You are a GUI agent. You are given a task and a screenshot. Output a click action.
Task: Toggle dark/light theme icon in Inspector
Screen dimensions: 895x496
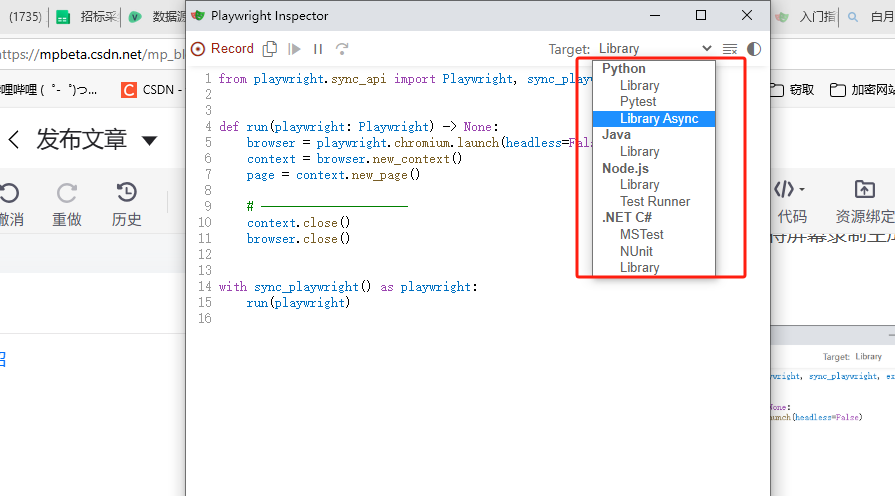754,49
